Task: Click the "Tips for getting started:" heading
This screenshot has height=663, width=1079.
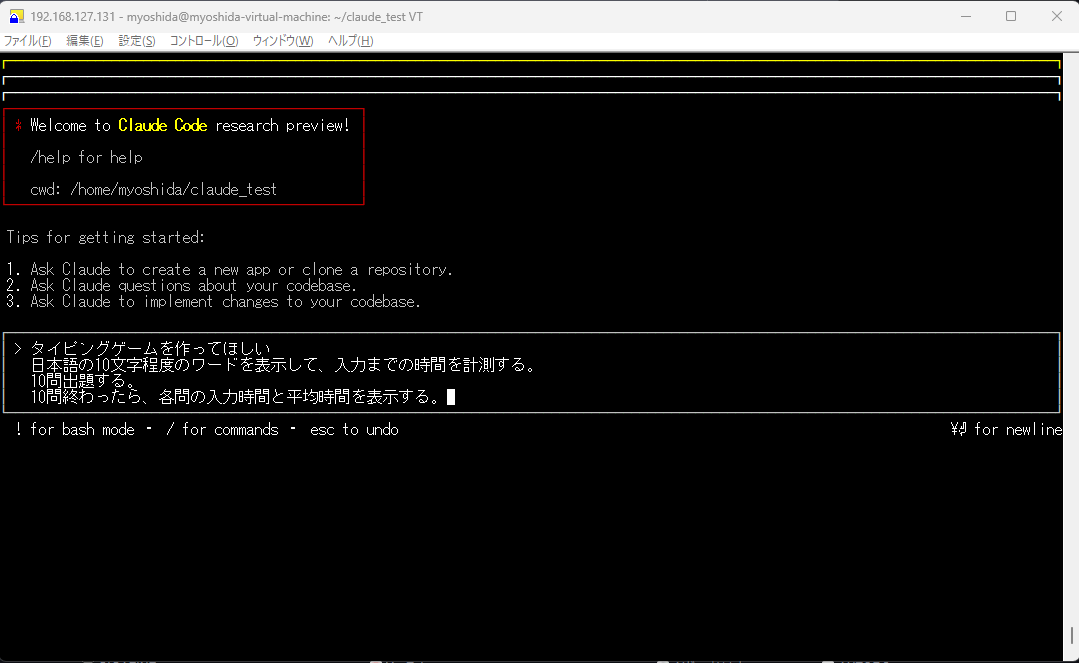Action: 105,238
